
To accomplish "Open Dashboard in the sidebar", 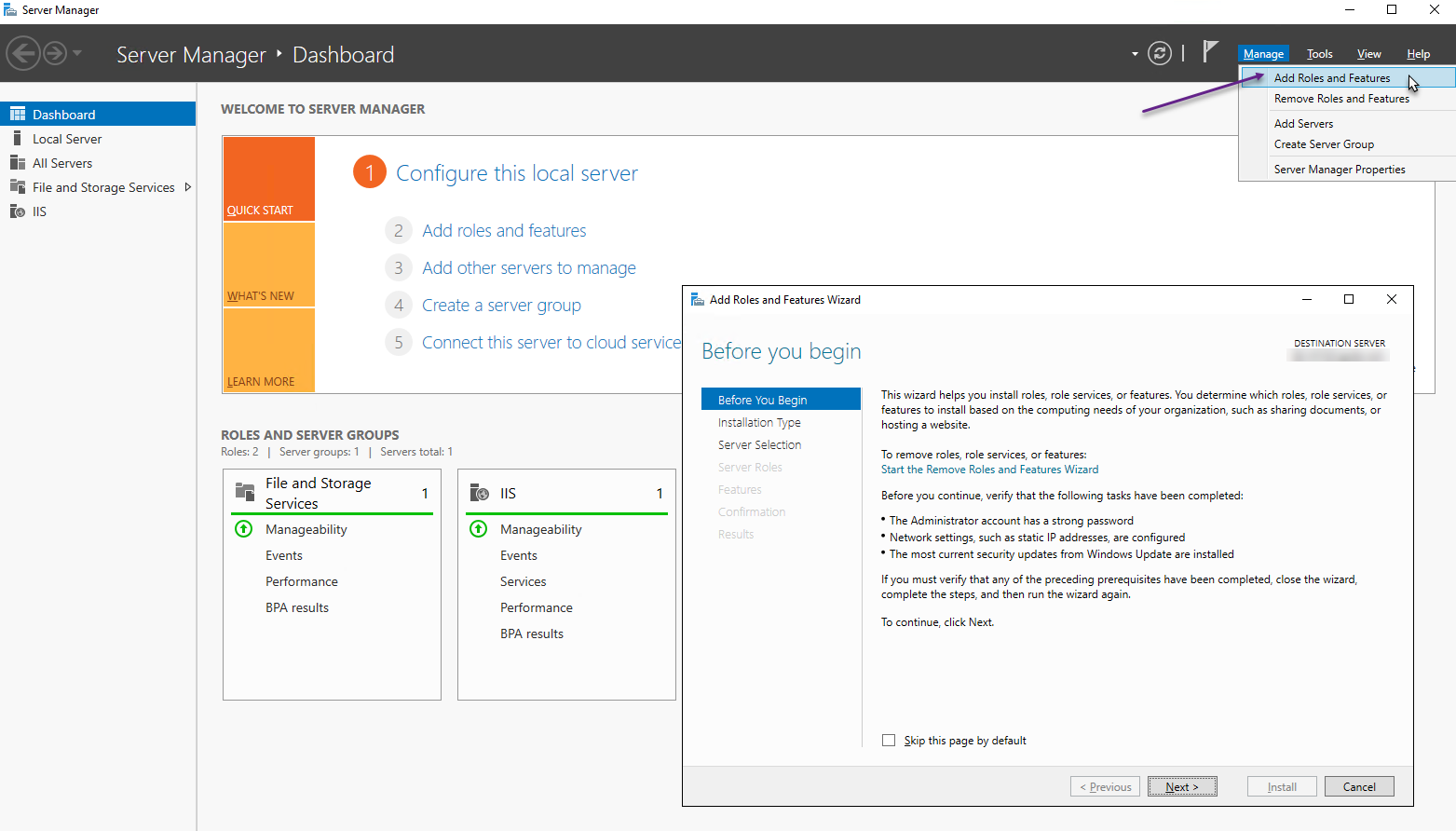I will tap(98, 115).
